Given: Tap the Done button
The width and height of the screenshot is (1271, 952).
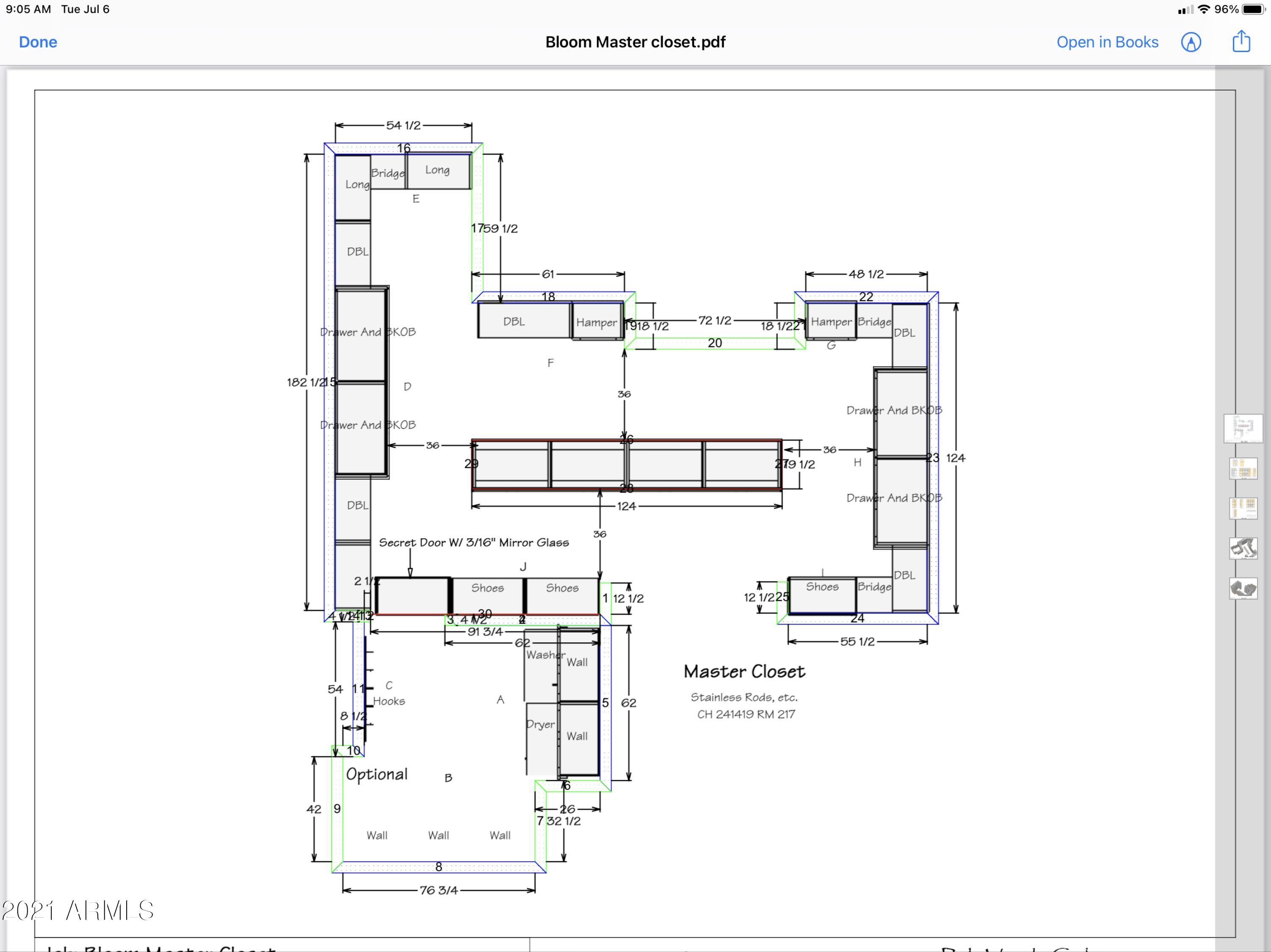Looking at the screenshot, I should (38, 42).
